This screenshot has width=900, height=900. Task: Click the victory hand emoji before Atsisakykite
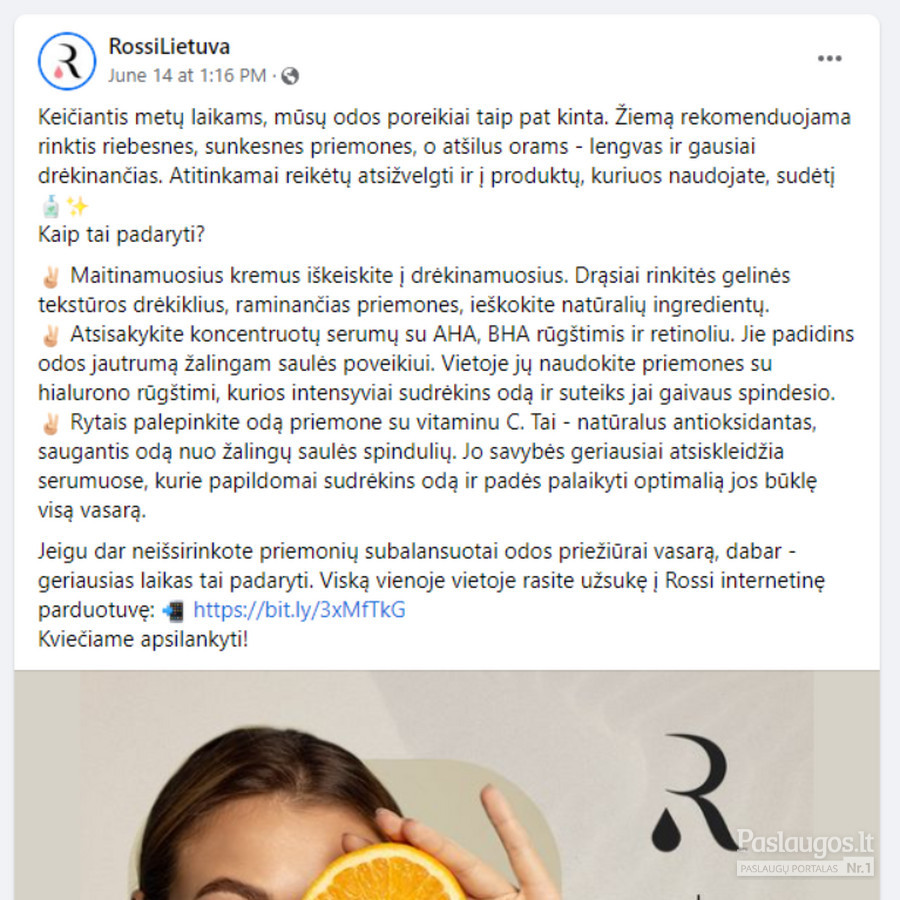[x=51, y=335]
